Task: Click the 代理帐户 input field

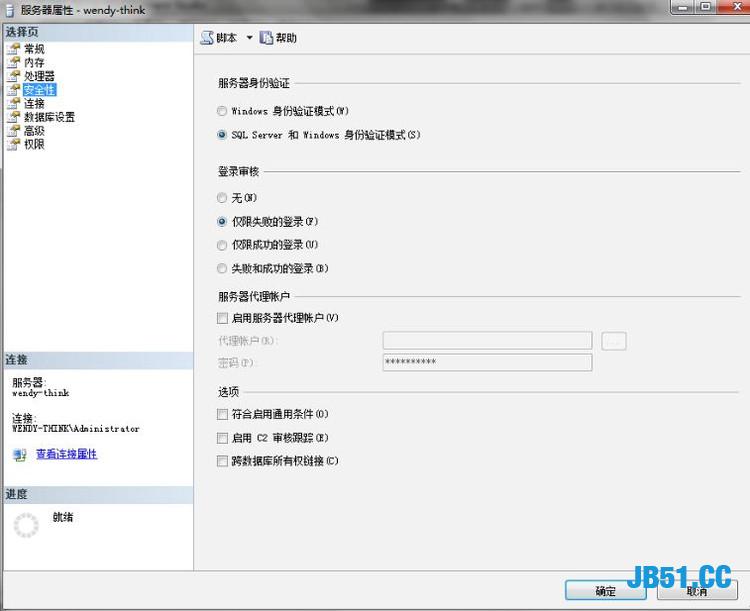Action: [x=487, y=341]
